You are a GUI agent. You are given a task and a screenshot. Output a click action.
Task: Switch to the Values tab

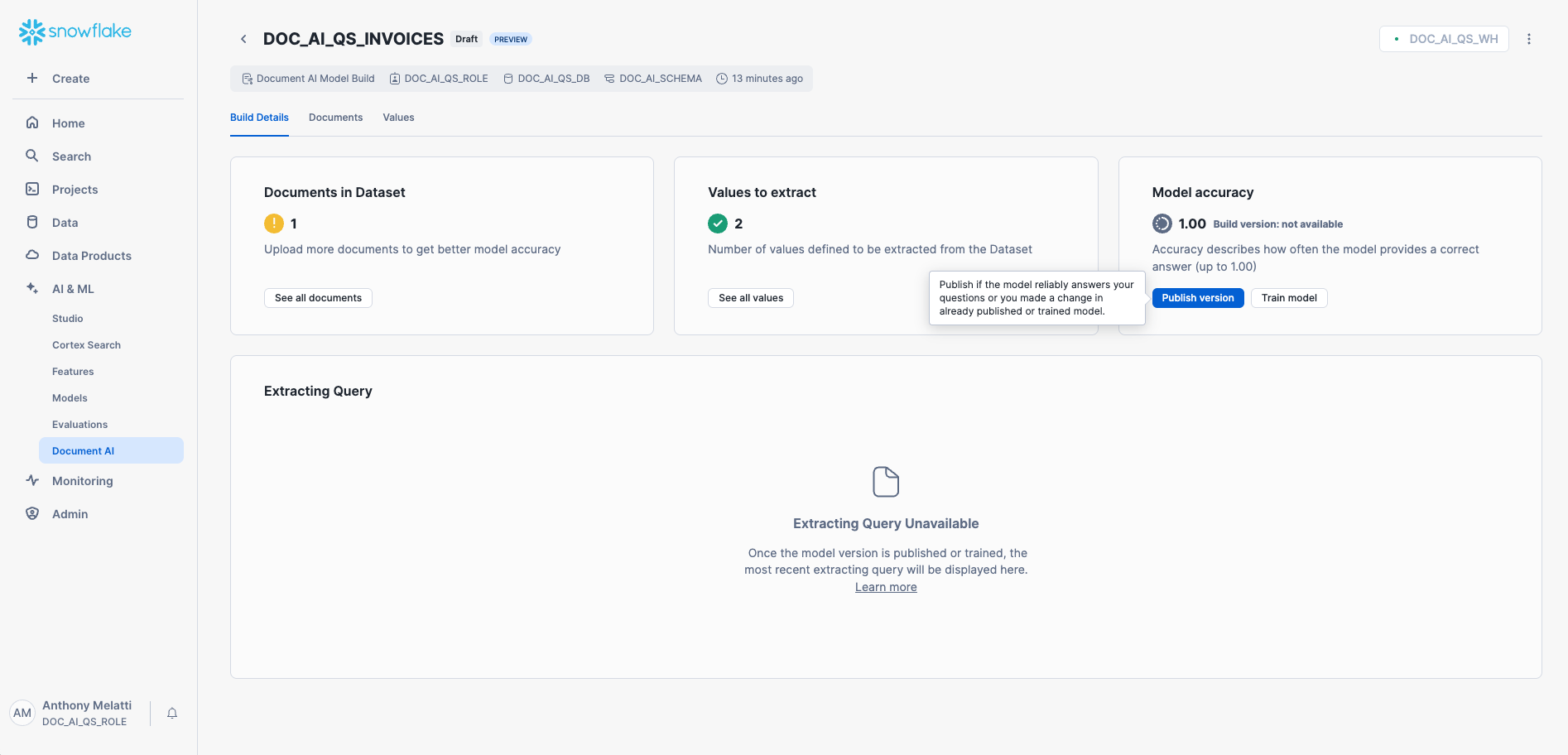398,118
